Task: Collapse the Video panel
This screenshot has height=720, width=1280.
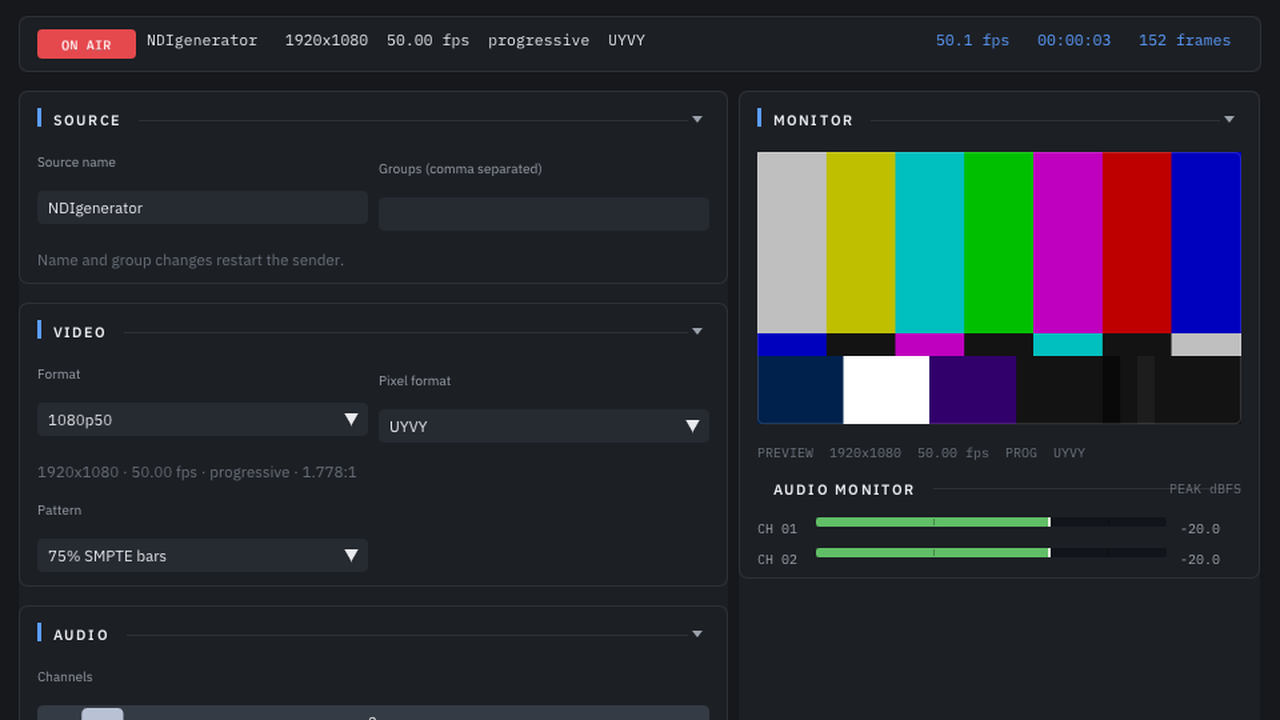Action: point(697,332)
